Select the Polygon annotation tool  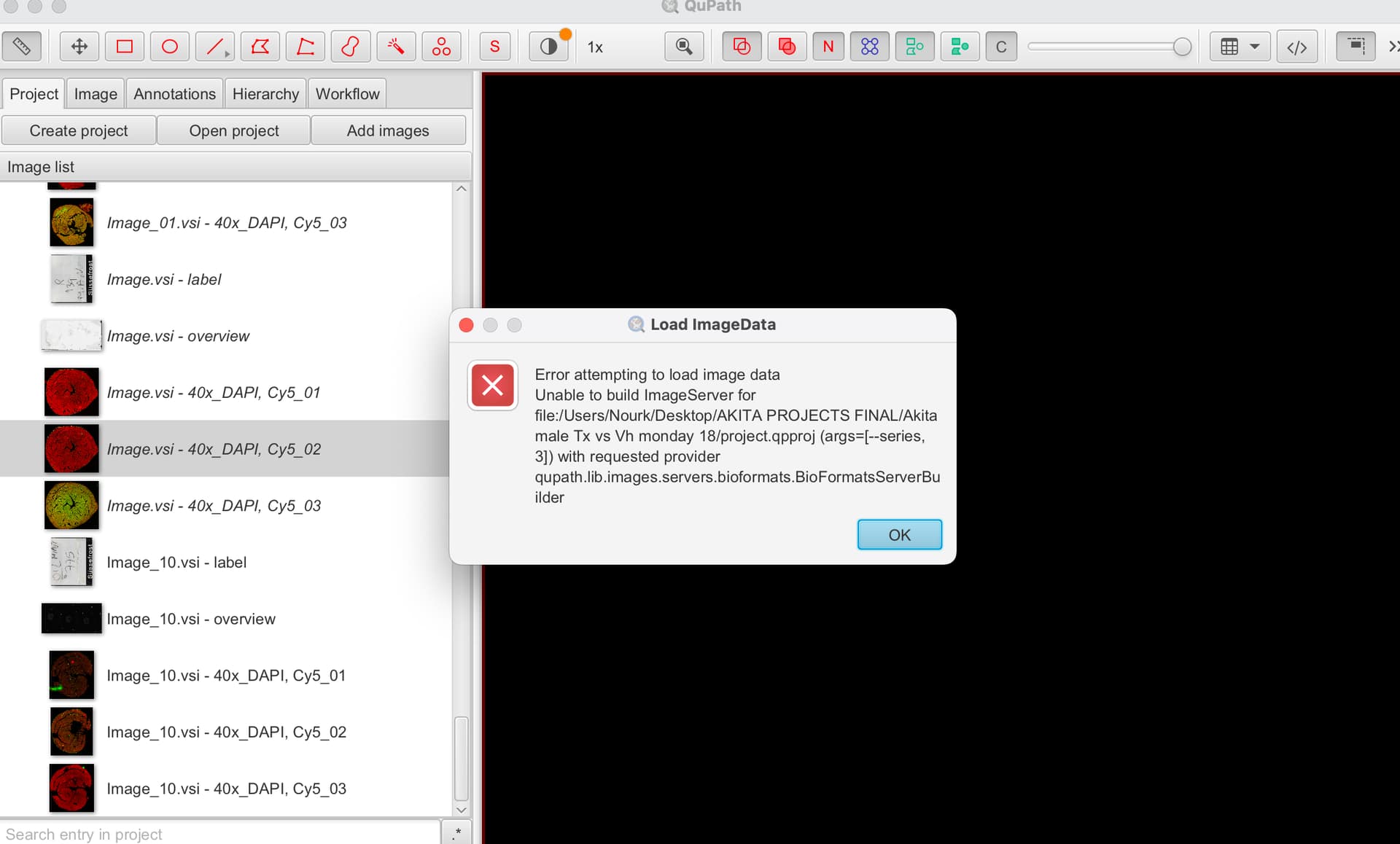click(260, 46)
